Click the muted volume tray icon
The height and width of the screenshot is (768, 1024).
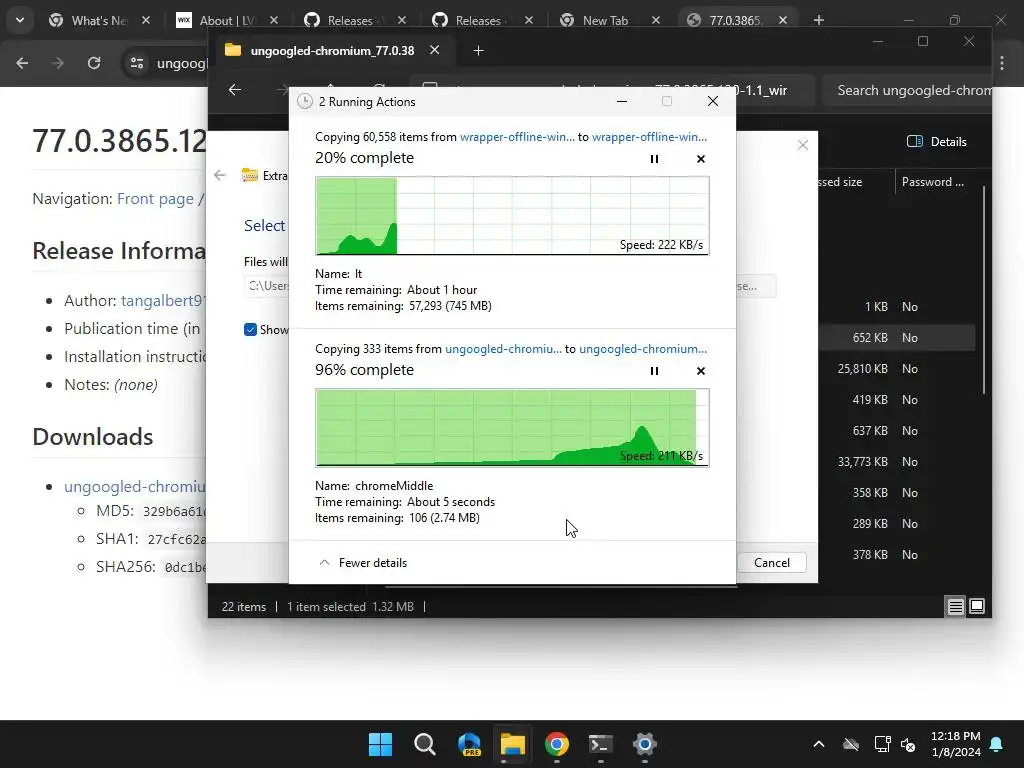tap(908, 744)
